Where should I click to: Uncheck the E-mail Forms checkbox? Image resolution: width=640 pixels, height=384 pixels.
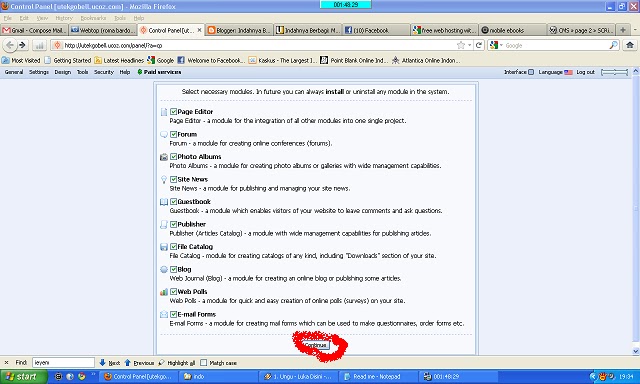point(173,314)
